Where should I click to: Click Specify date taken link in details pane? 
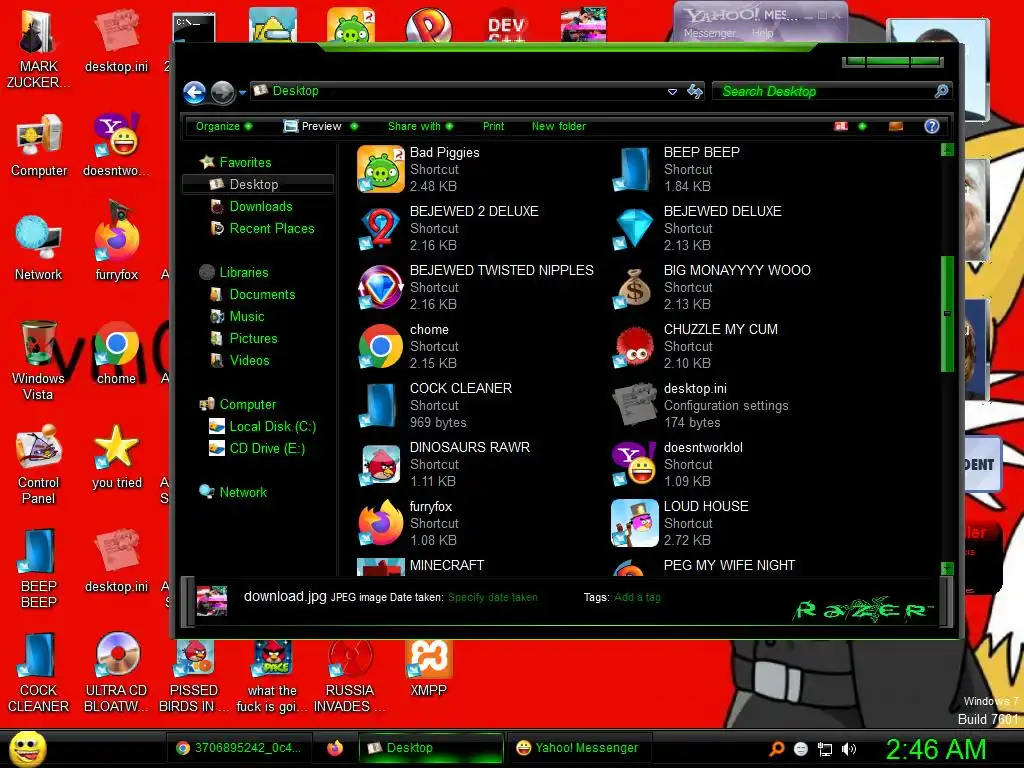pos(492,597)
